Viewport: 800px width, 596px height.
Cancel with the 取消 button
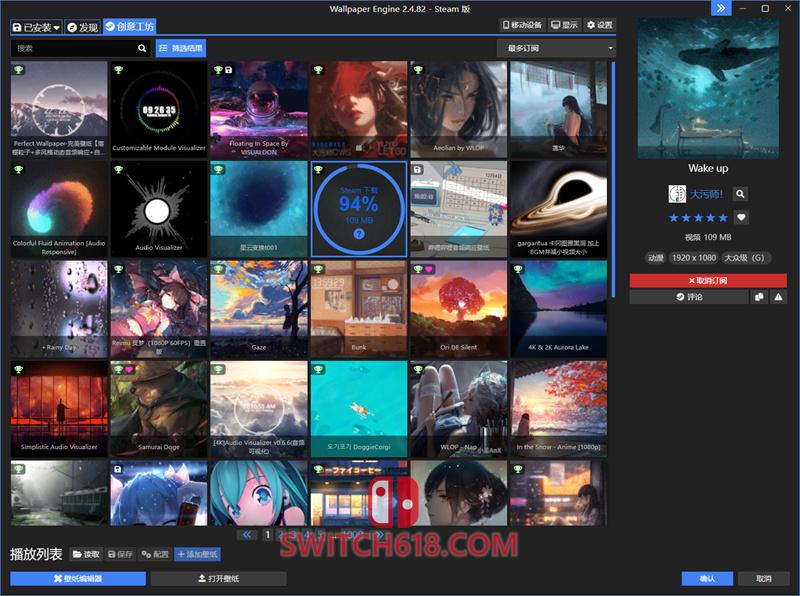pos(764,579)
